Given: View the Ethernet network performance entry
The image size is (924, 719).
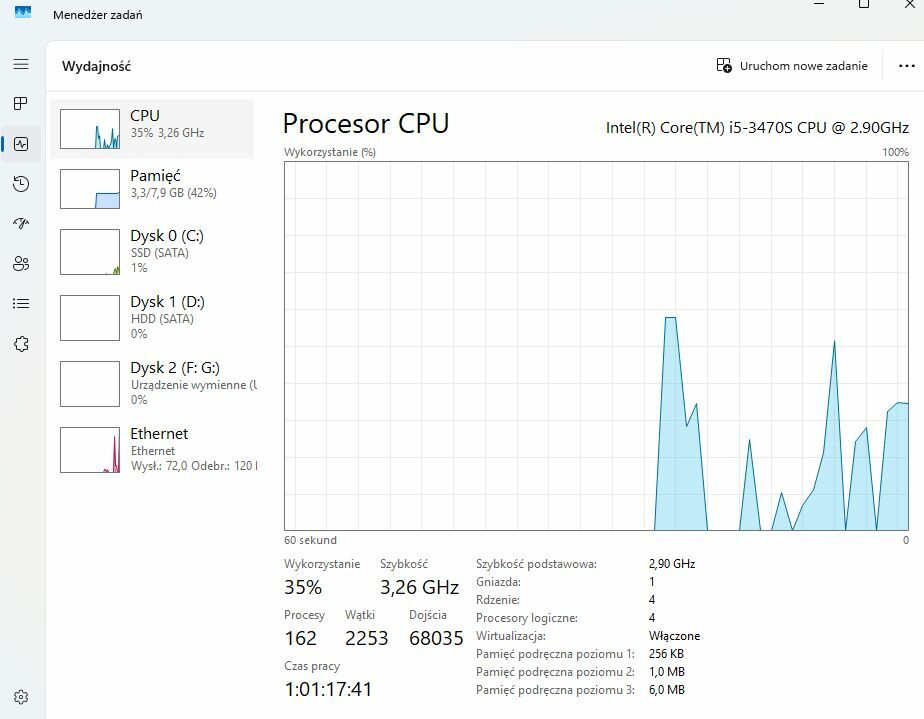Looking at the screenshot, I should click(152, 449).
